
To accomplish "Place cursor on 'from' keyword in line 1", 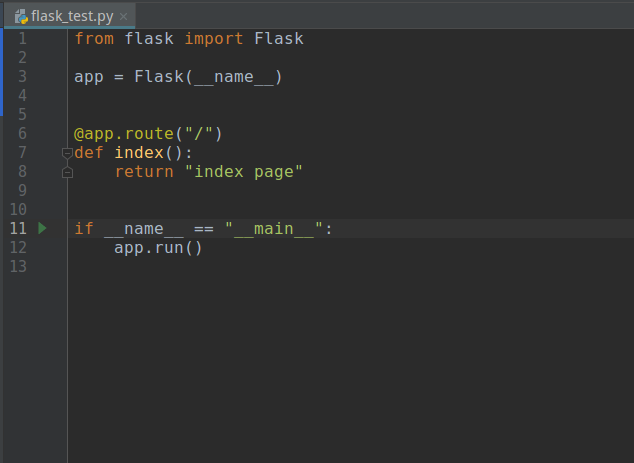I will click(x=94, y=39).
